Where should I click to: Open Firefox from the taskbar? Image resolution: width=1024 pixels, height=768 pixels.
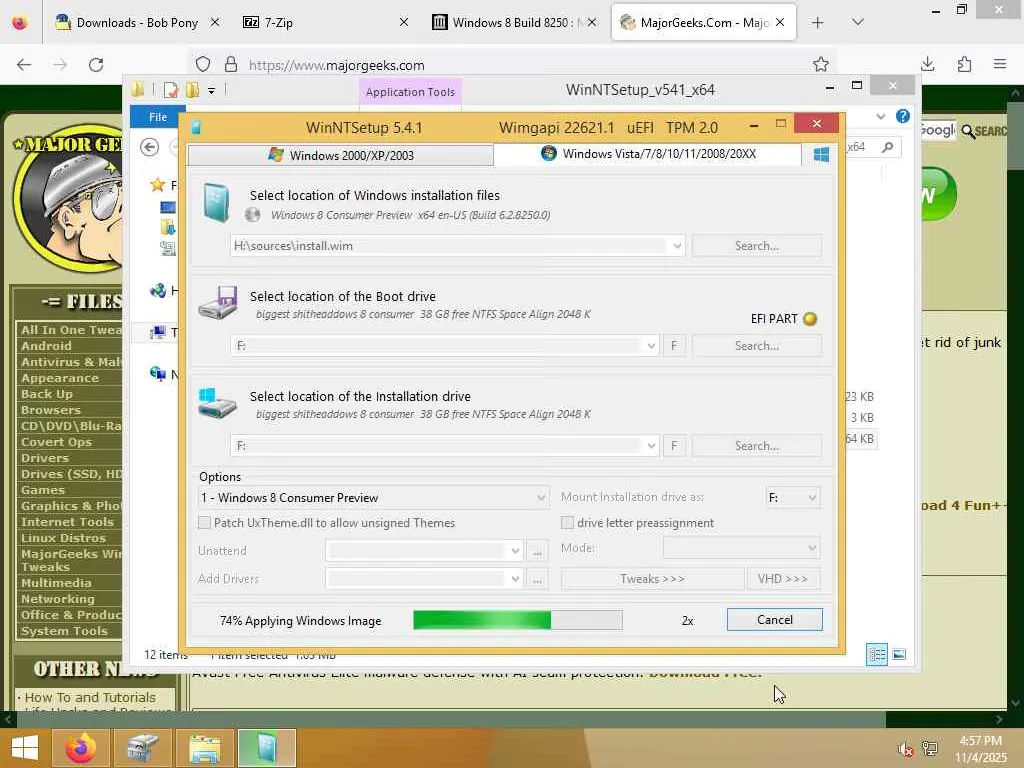pyautogui.click(x=80, y=748)
